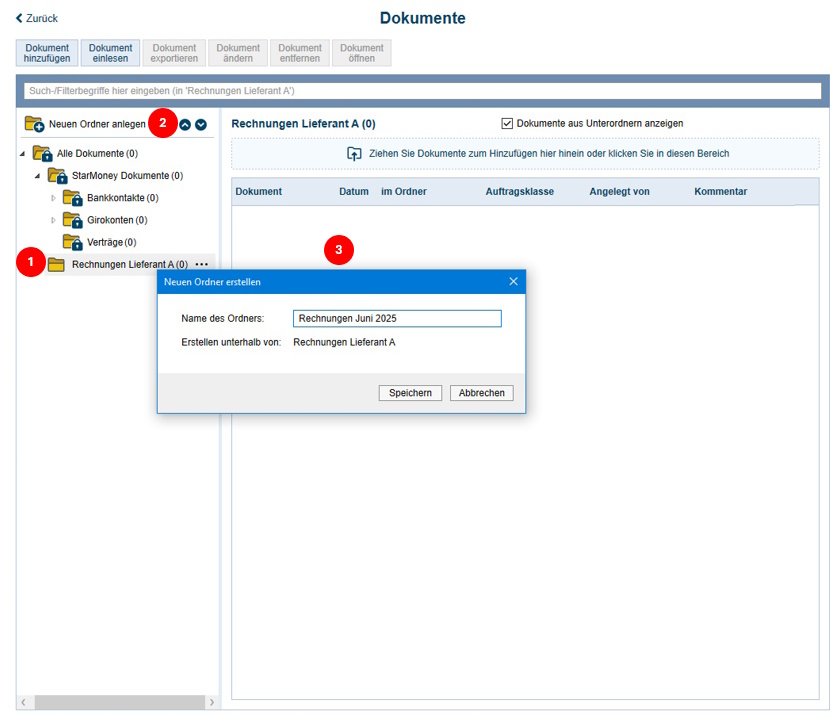This screenshot has height=716, width=840.
Task: Expand the Bankkontakte folder node
Action: pyautogui.click(x=54, y=198)
